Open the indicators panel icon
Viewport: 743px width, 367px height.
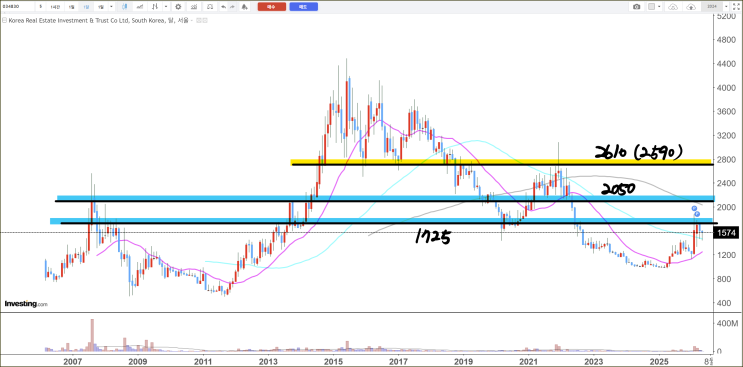[x=194, y=7]
